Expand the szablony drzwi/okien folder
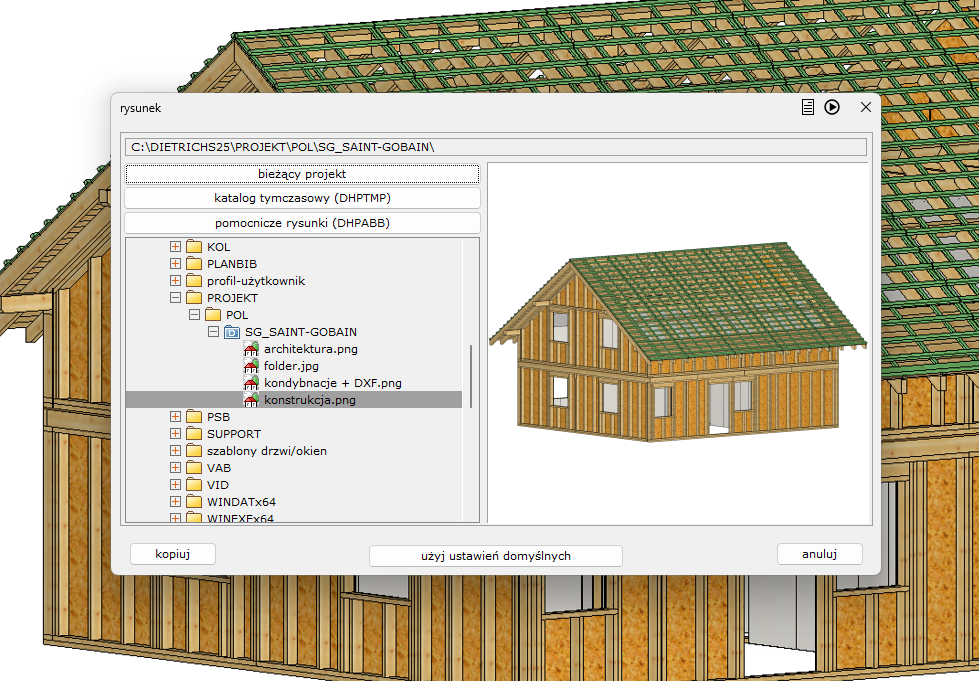979x681 pixels. coord(176,451)
